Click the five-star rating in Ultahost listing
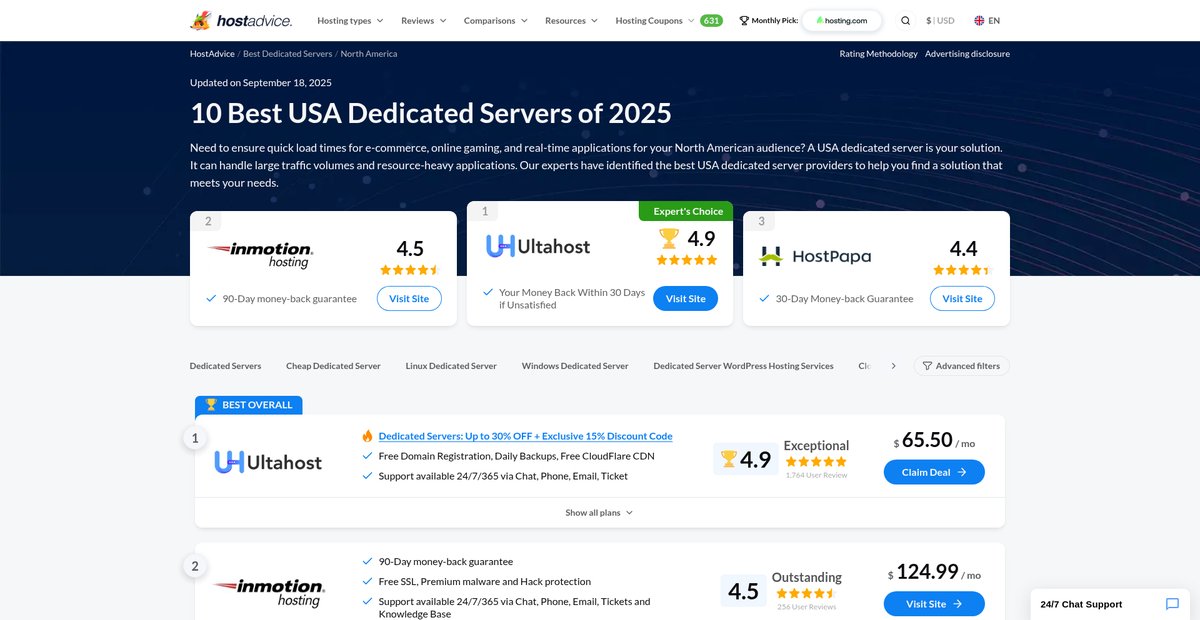Screen dimensions: 1200x620 (816, 462)
